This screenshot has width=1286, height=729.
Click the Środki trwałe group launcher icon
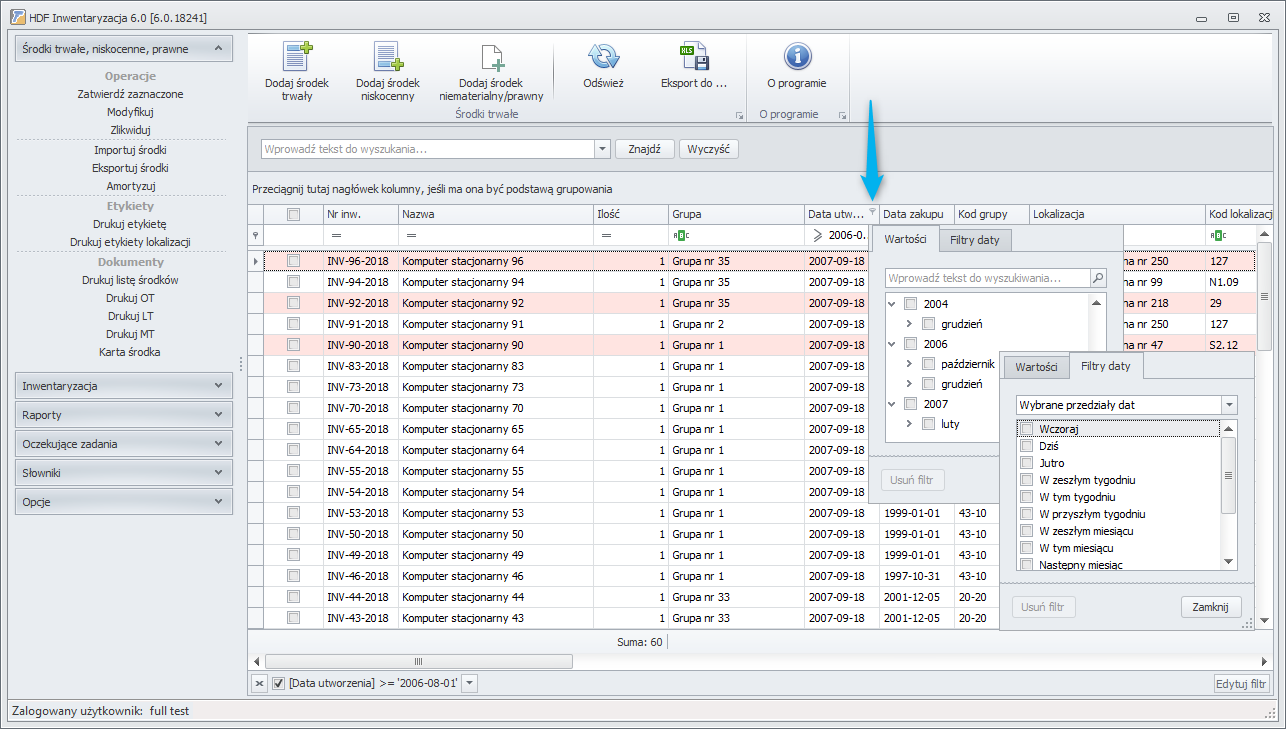point(738,115)
